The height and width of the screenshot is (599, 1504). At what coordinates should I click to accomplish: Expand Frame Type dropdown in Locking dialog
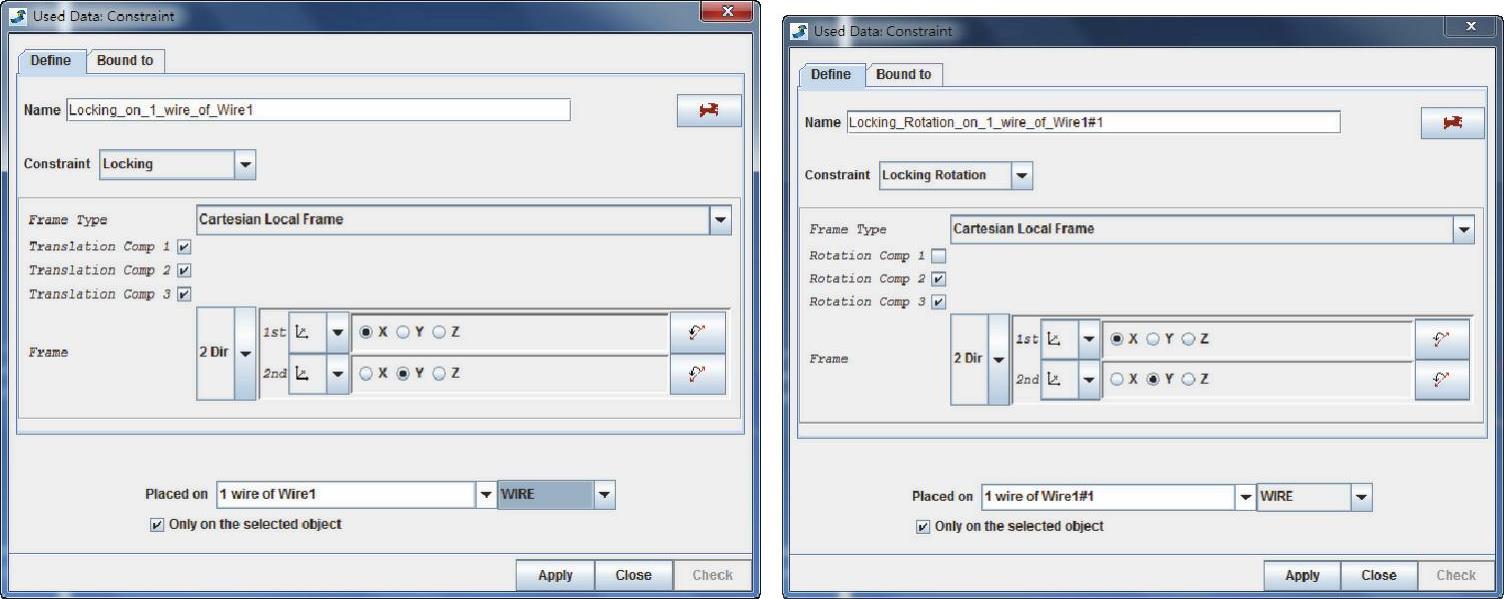720,220
